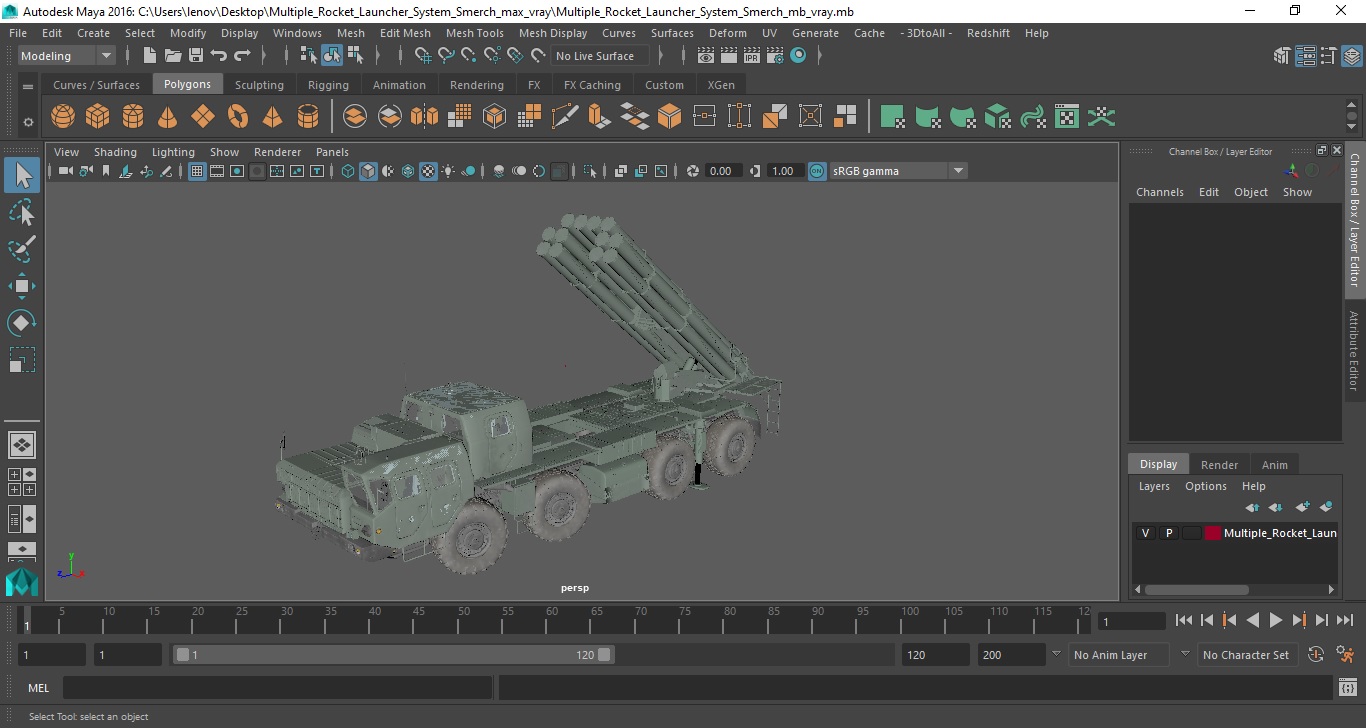This screenshot has width=1366, height=728.
Task: Click the open scene folder icon
Action: pos(173,56)
